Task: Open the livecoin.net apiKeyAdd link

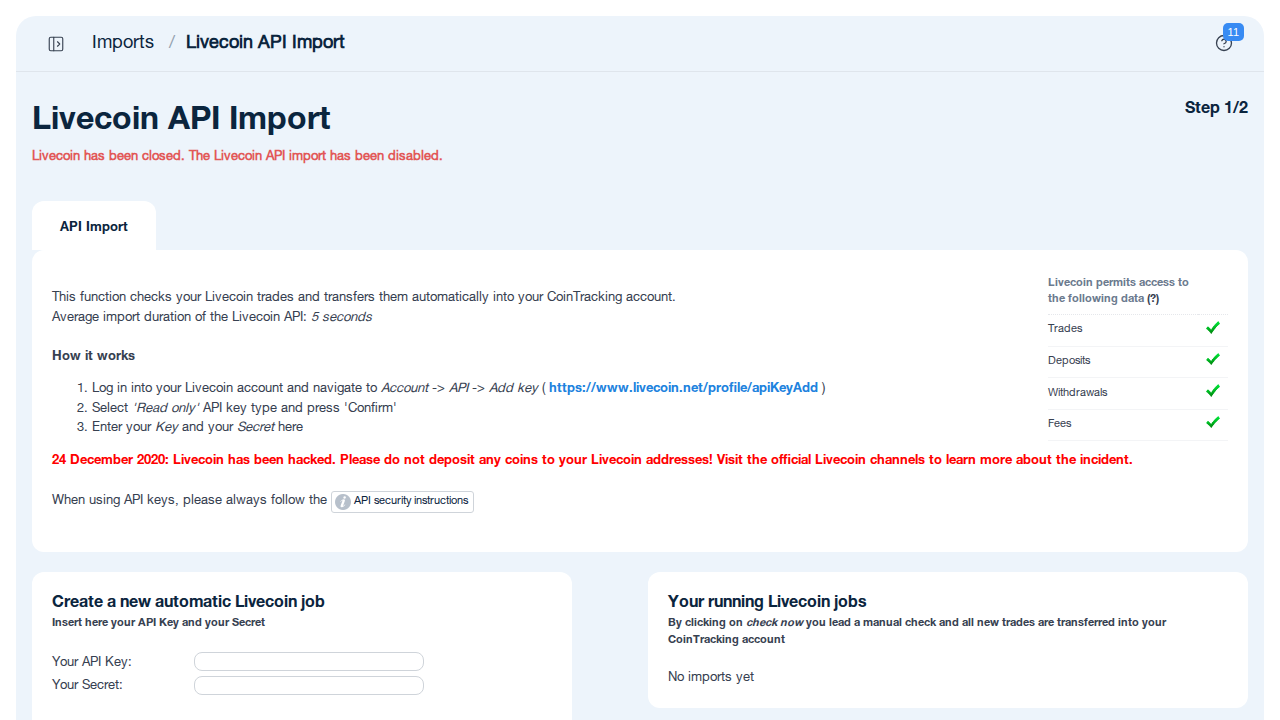Action: coord(683,388)
